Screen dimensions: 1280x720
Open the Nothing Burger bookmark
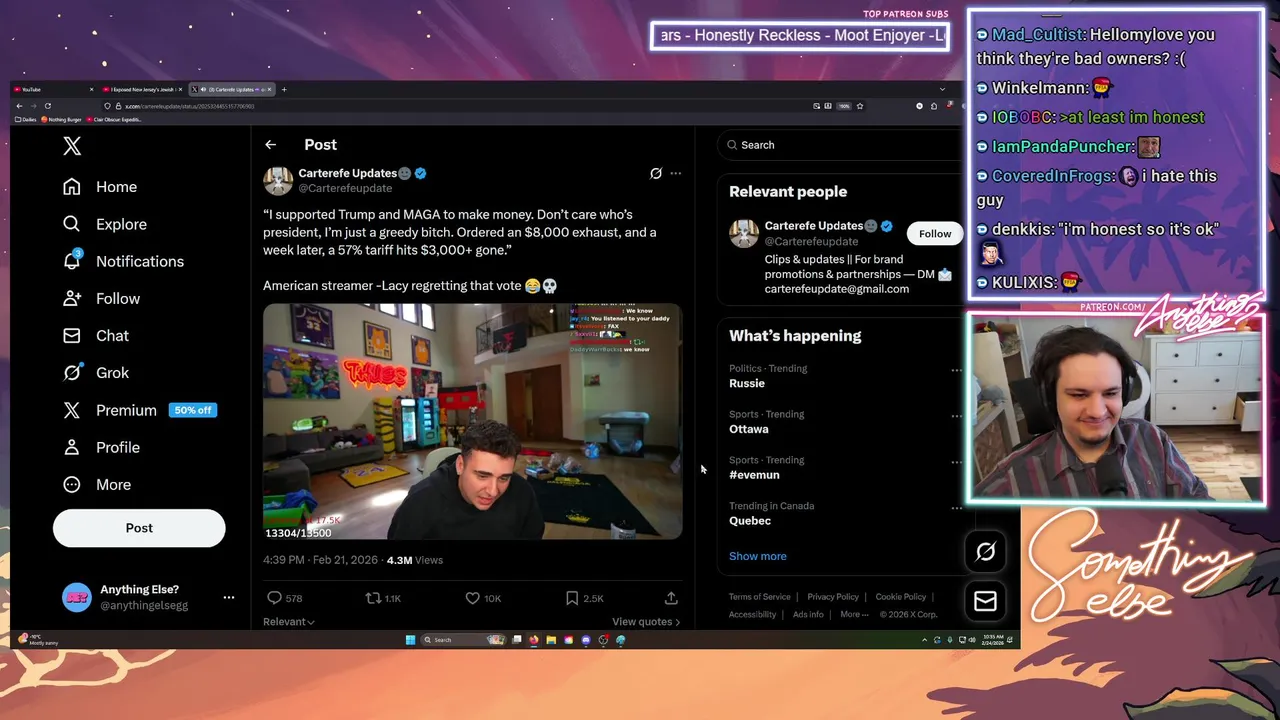(x=62, y=120)
